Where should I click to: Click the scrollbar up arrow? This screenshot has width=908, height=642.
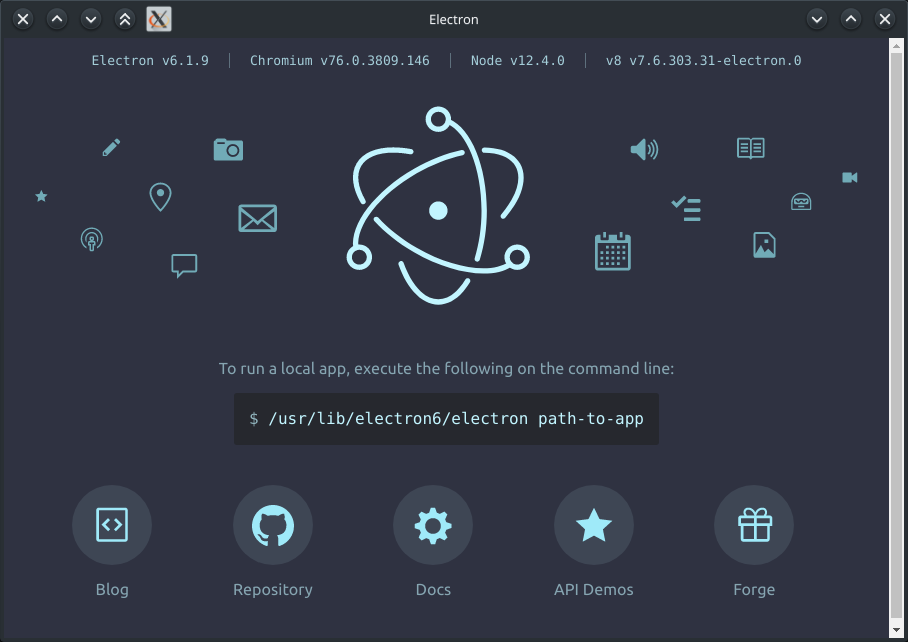[x=896, y=45]
